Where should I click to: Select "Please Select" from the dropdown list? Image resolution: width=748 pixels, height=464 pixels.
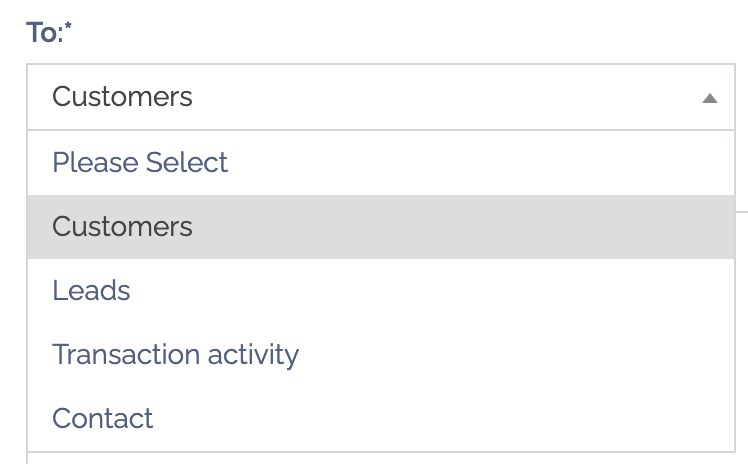click(140, 162)
